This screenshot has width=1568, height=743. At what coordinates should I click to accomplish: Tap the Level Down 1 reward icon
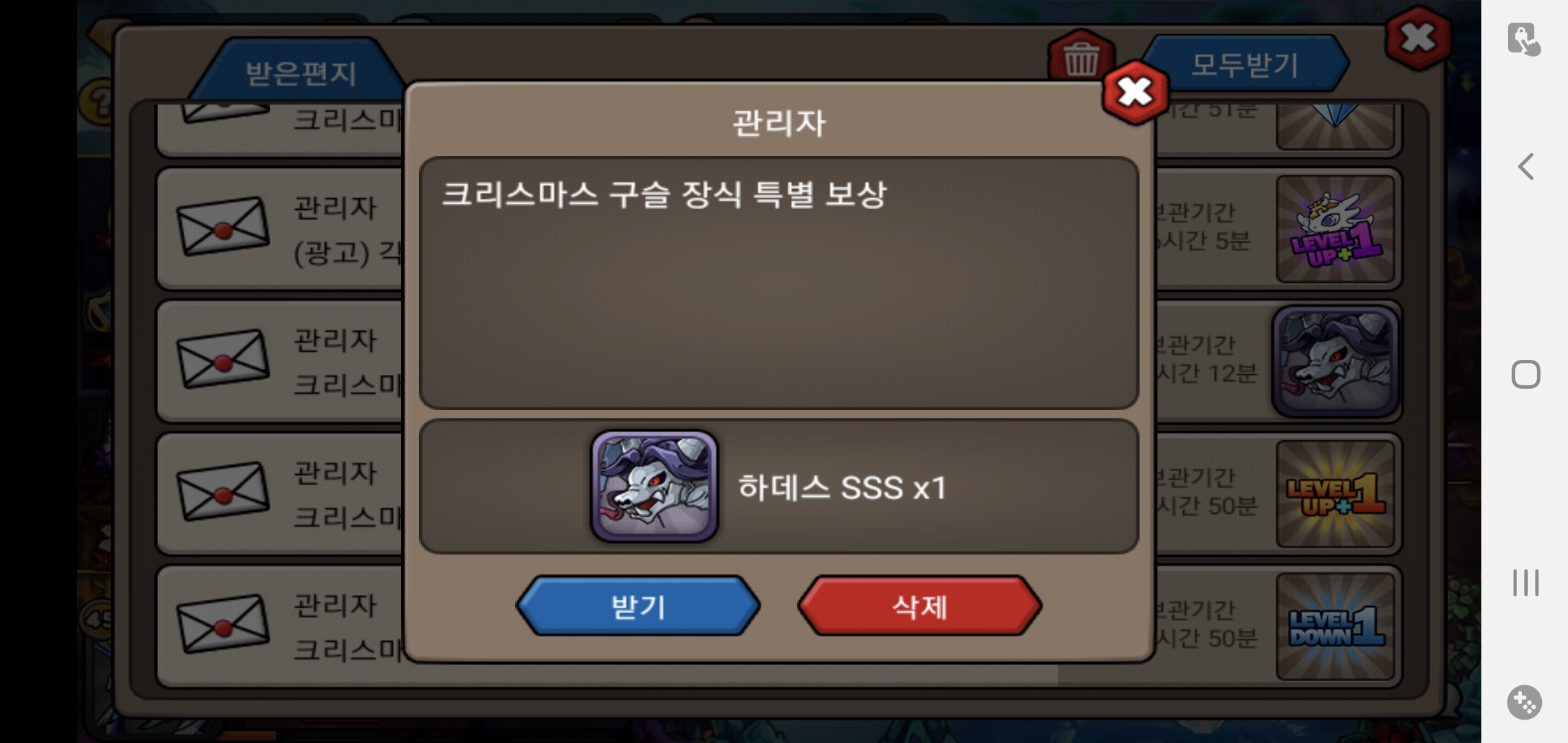click(1335, 626)
